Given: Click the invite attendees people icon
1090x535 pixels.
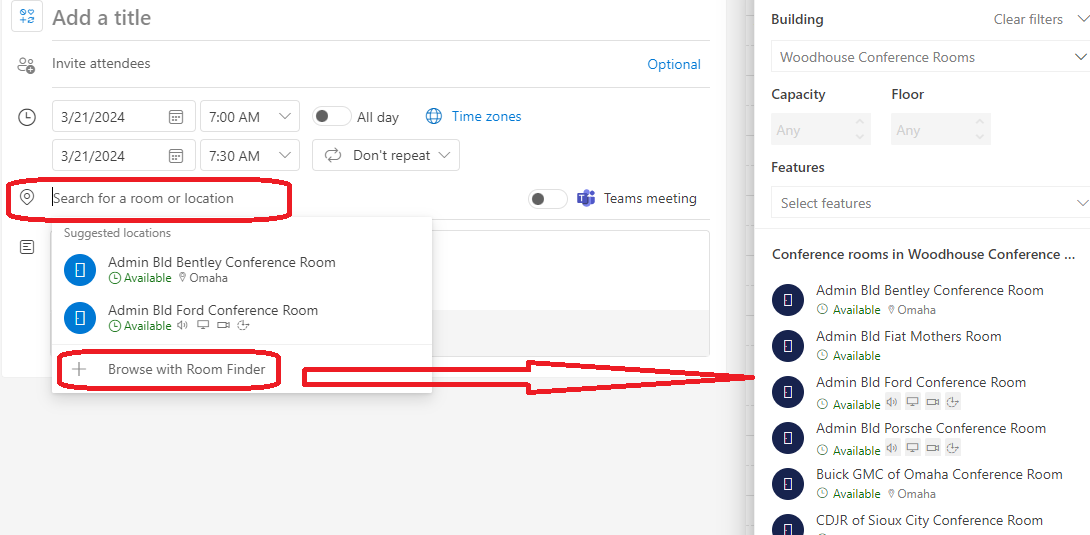Looking at the screenshot, I should (26, 65).
